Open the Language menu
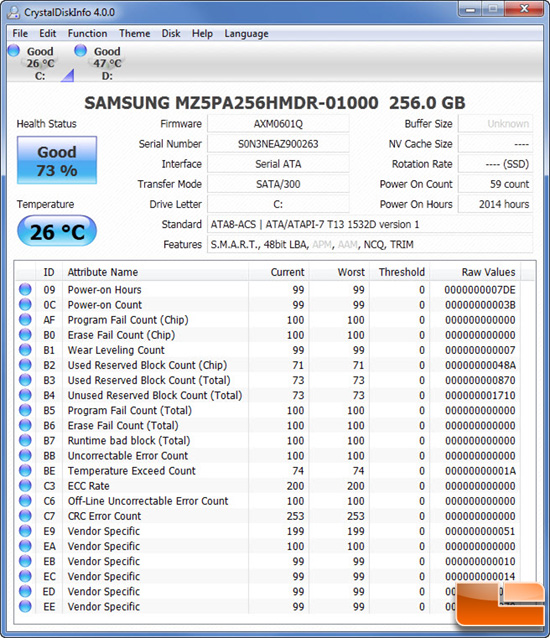 point(246,33)
